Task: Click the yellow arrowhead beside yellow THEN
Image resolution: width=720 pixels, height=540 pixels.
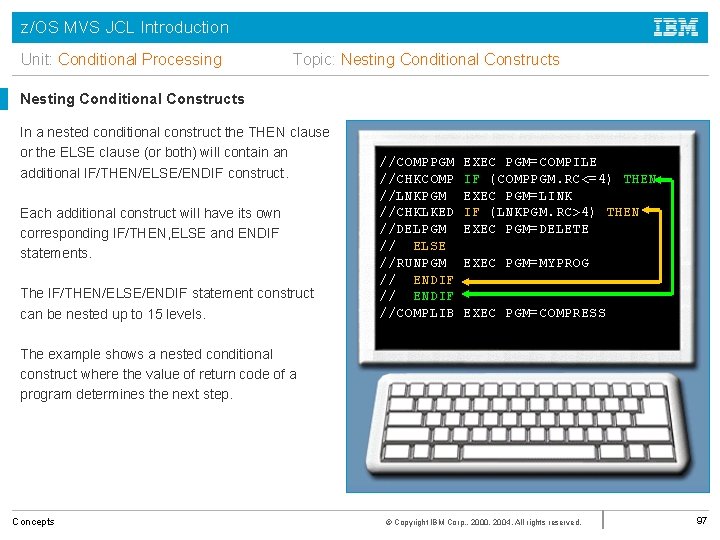Action: 646,210
